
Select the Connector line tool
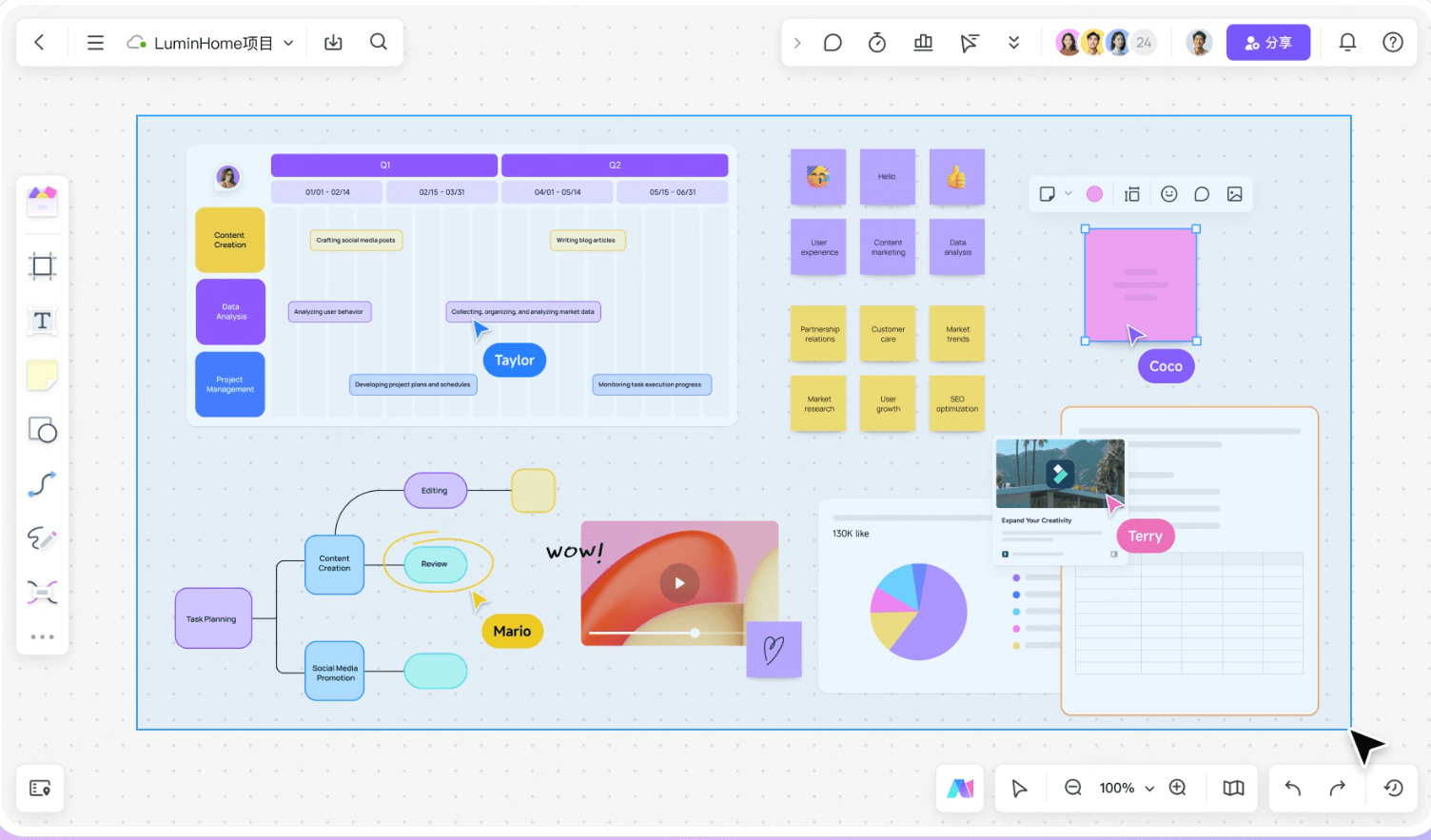click(42, 484)
